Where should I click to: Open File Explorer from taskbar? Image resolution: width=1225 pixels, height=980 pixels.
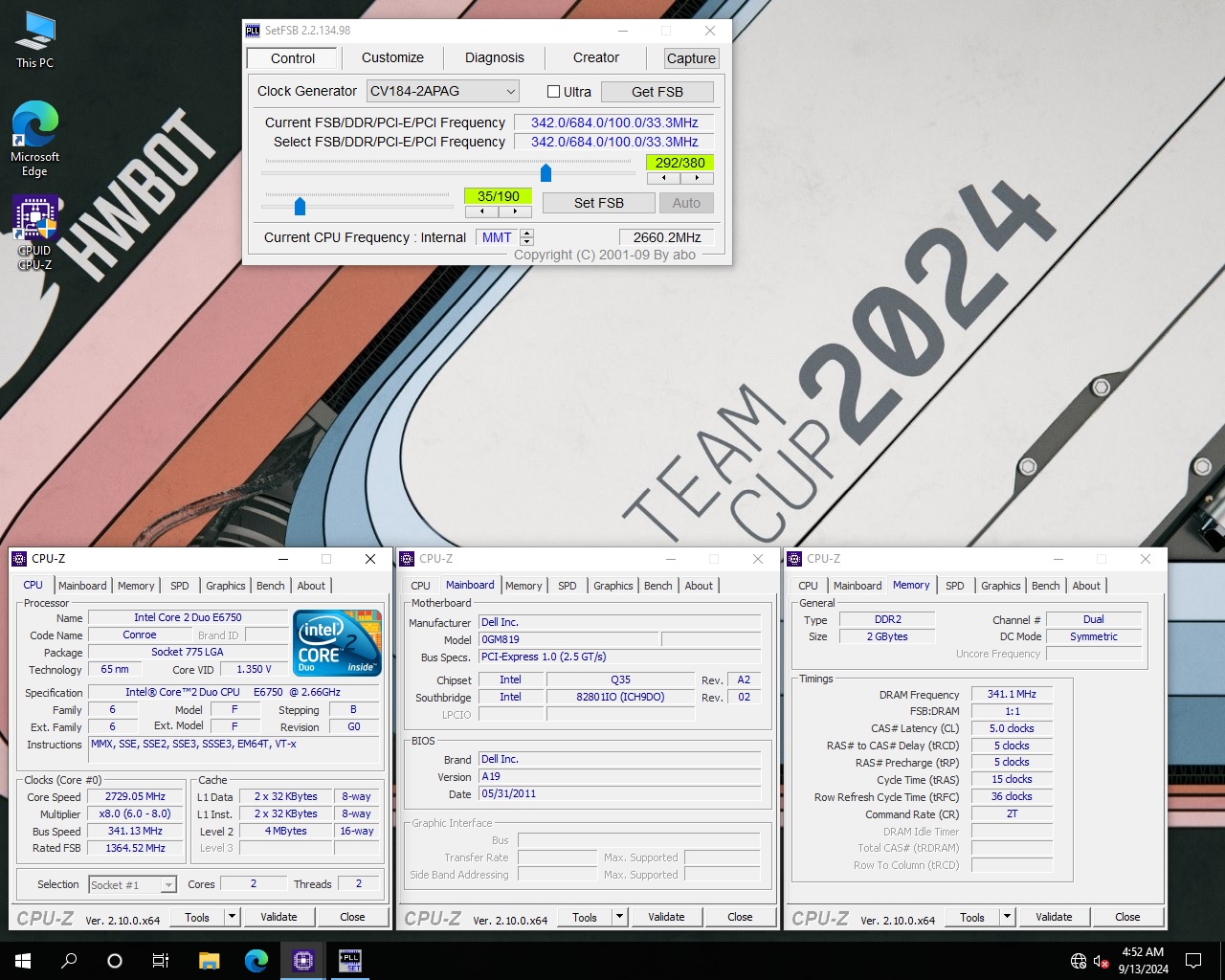(x=209, y=960)
